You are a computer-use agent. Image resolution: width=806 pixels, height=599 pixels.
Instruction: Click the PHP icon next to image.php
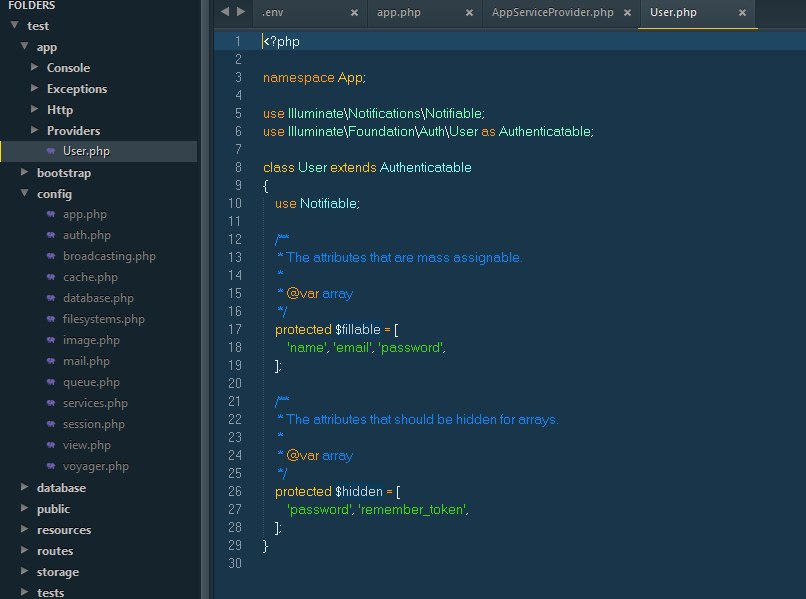coord(51,340)
